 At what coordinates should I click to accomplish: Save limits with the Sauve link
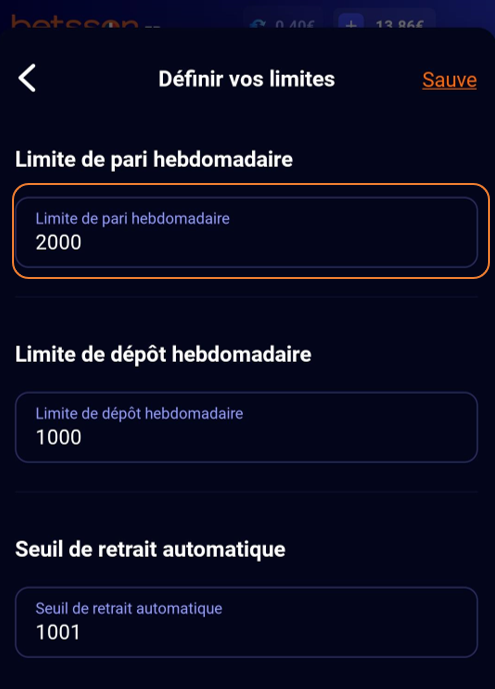[449, 80]
